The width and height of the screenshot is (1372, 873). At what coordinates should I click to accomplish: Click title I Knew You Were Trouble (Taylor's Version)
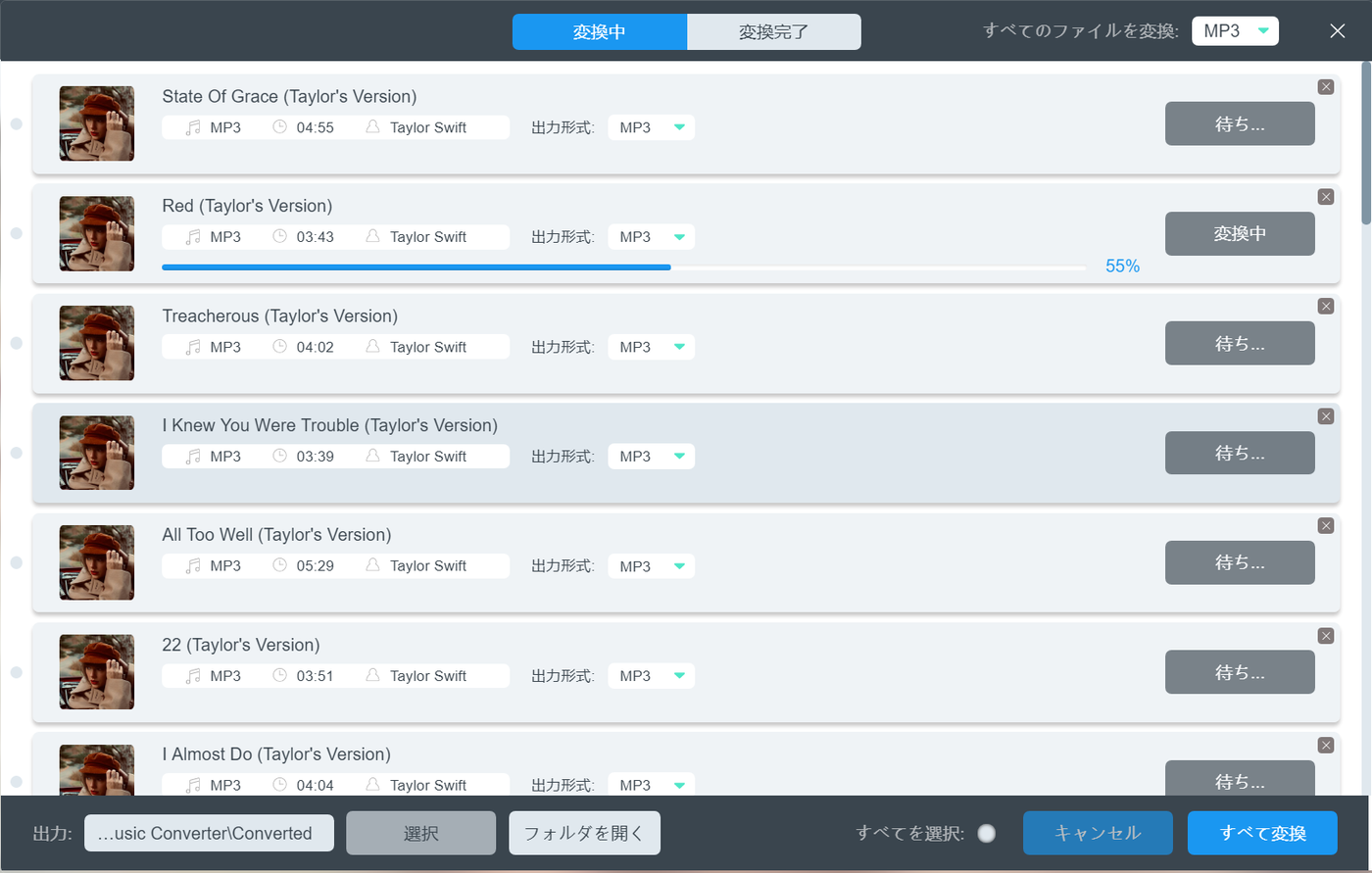[x=330, y=425]
